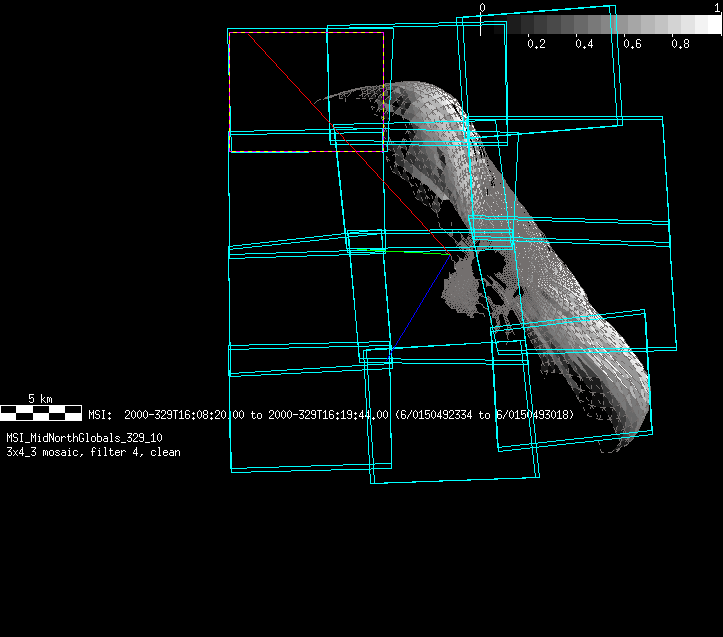Click the gray asteroid shape model
723x637 pixels.
coord(560,300)
